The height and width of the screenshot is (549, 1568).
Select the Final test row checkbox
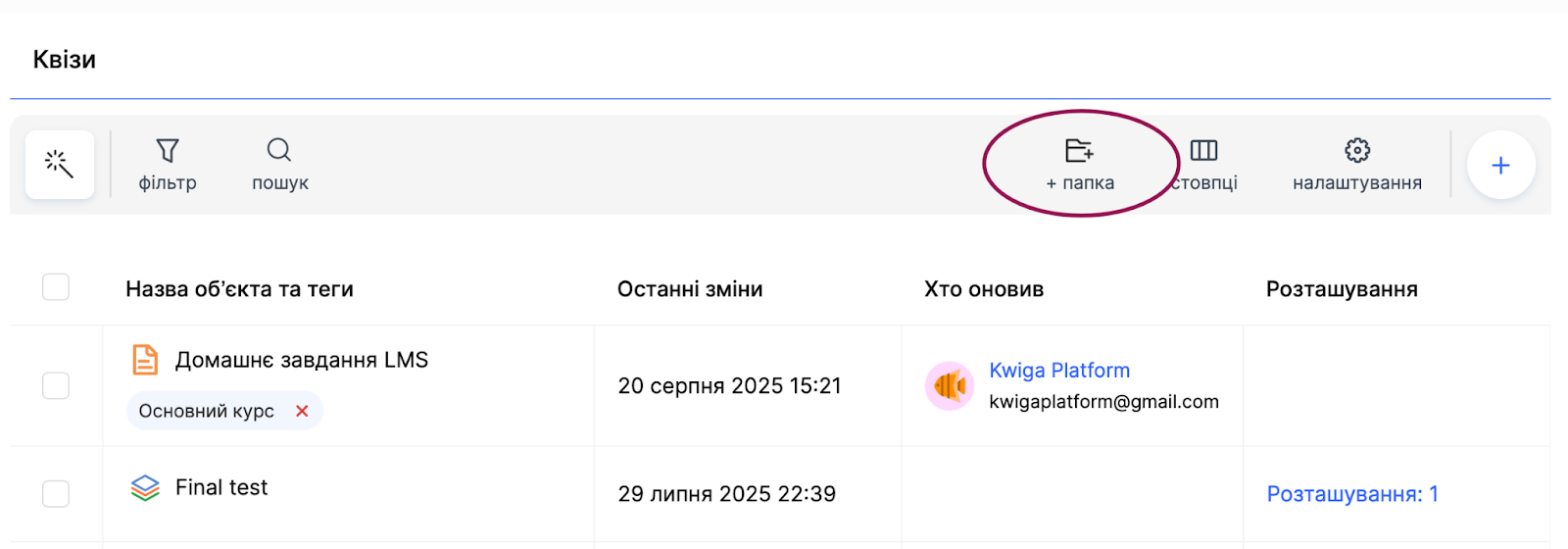[x=56, y=493]
